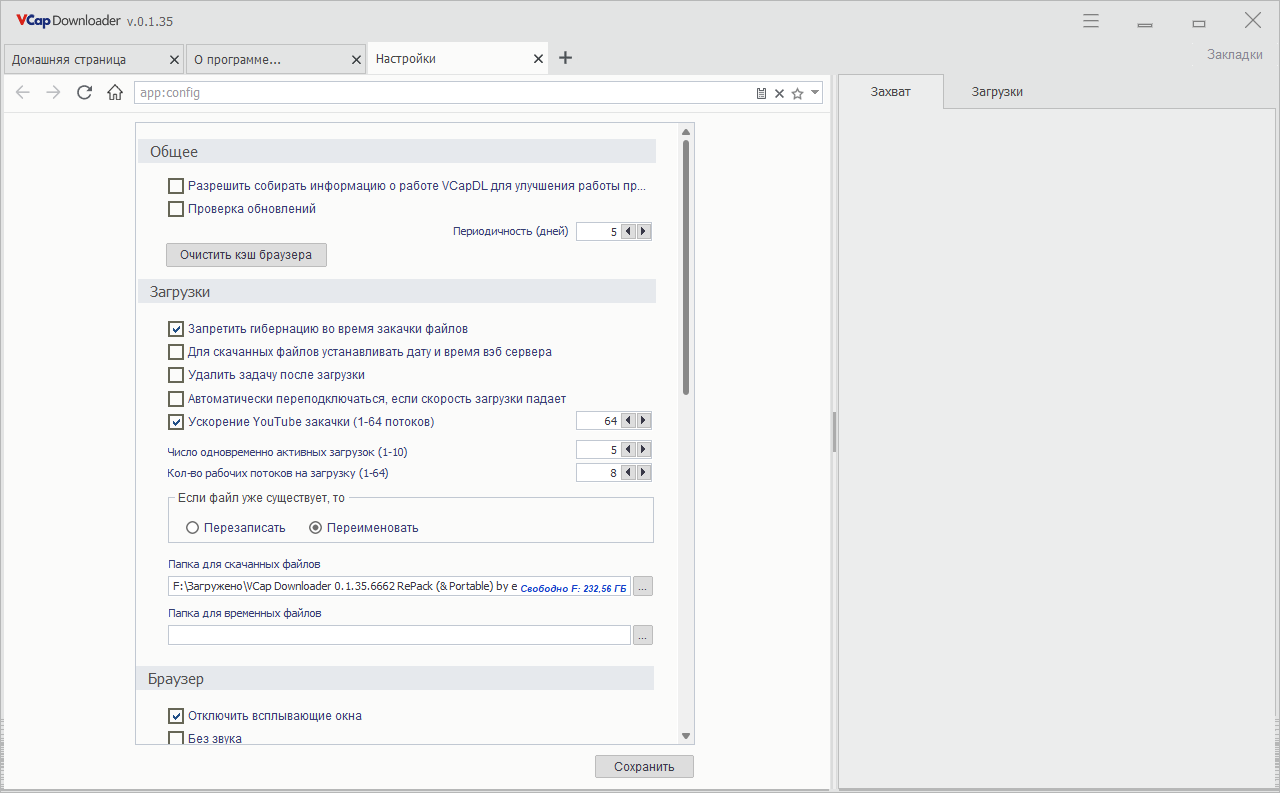The height and width of the screenshot is (793, 1280).
Task: Click the Браузер section header
Action: pyautogui.click(x=396, y=679)
